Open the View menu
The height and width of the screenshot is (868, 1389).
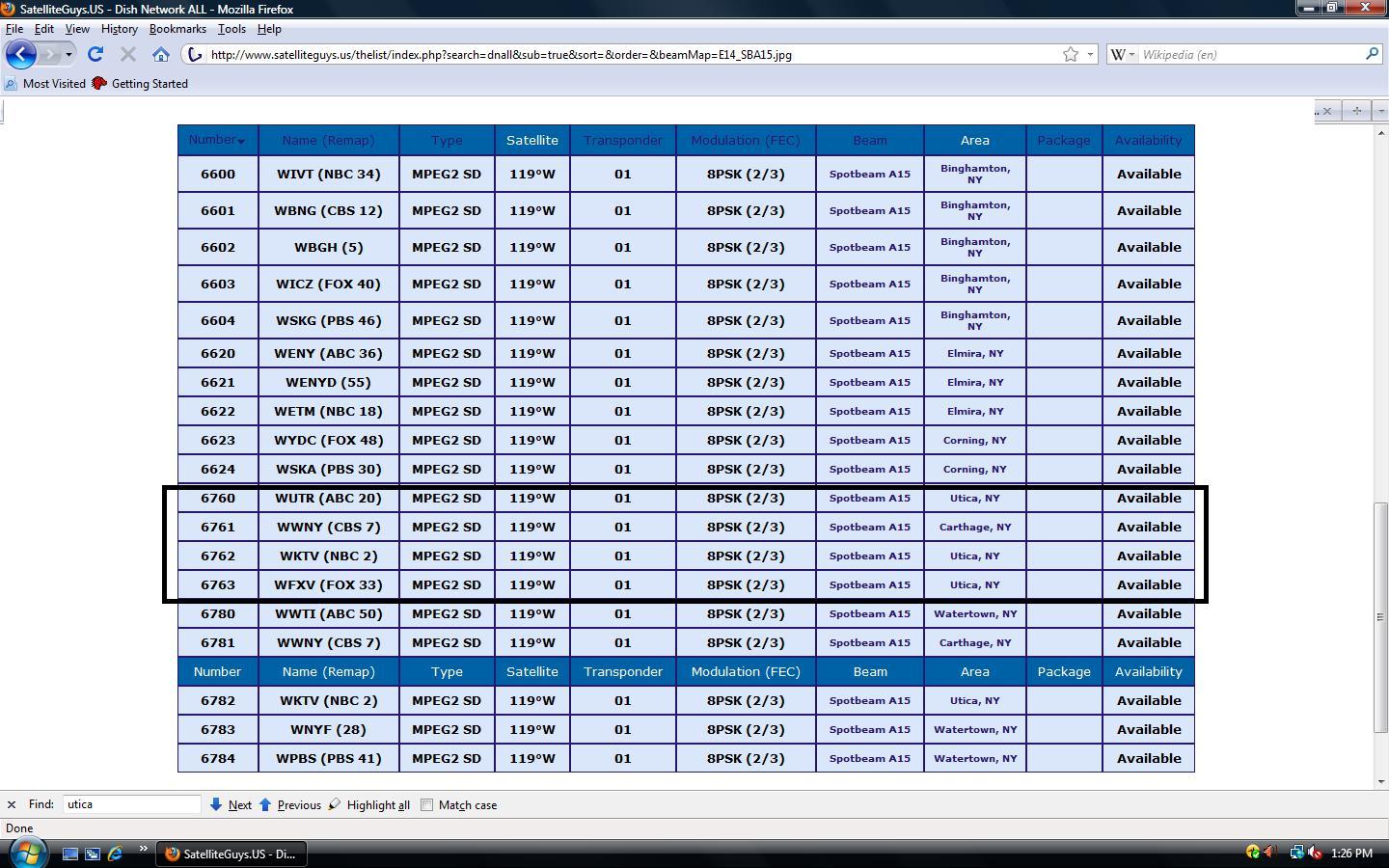pyautogui.click(x=77, y=29)
